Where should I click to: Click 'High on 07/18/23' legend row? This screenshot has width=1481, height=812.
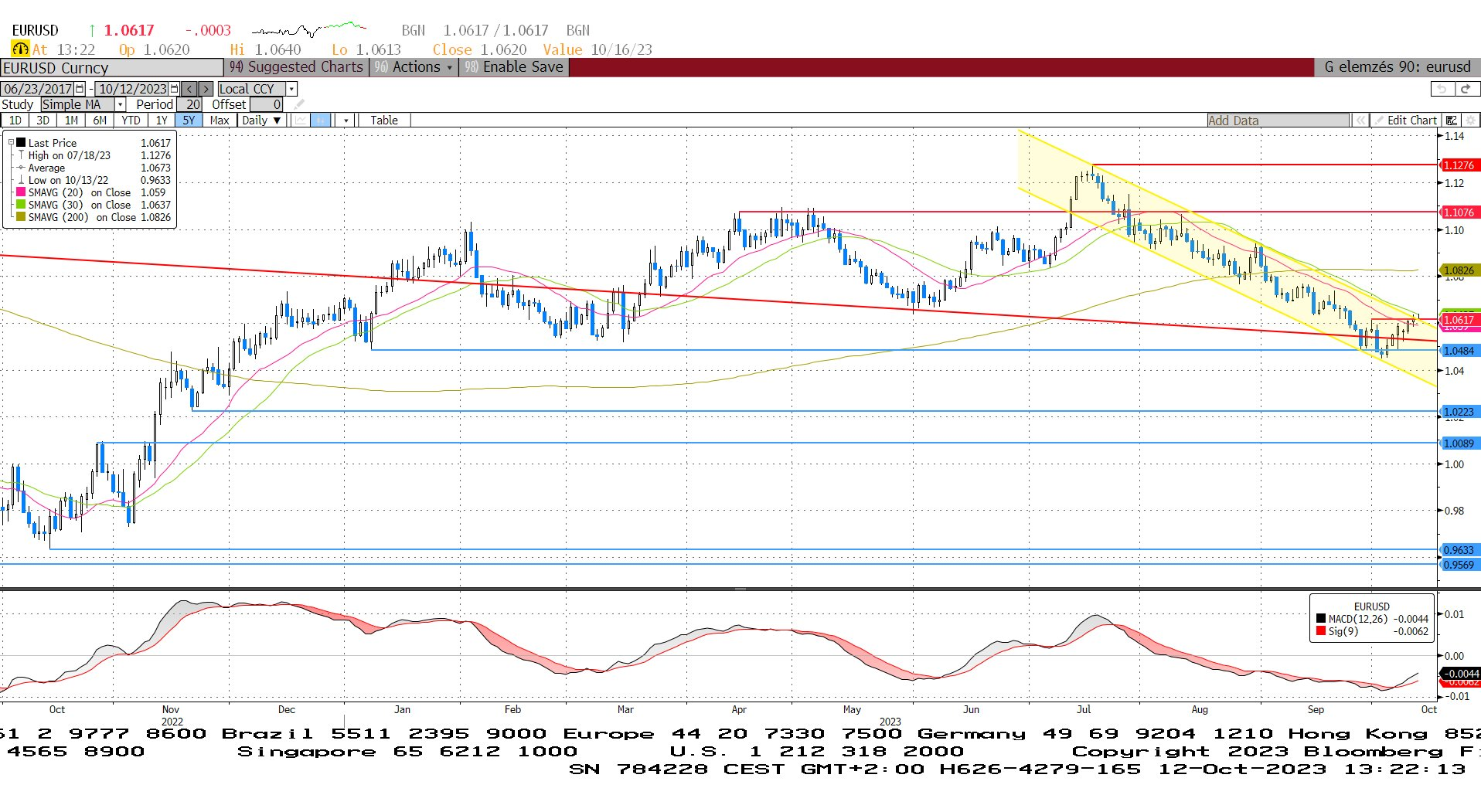tap(94, 155)
